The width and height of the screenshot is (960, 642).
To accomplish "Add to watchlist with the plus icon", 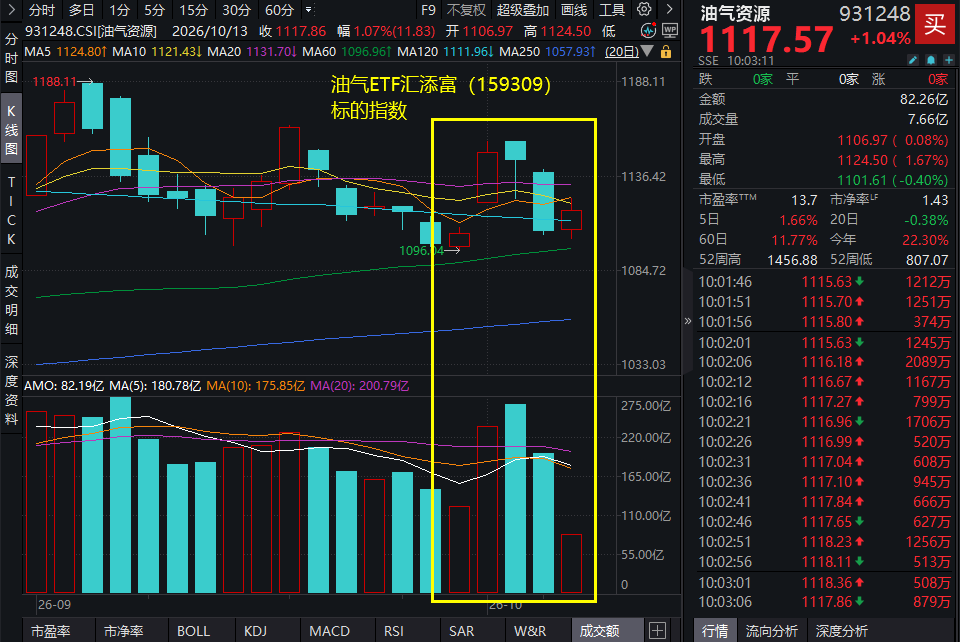I will click(x=948, y=60).
